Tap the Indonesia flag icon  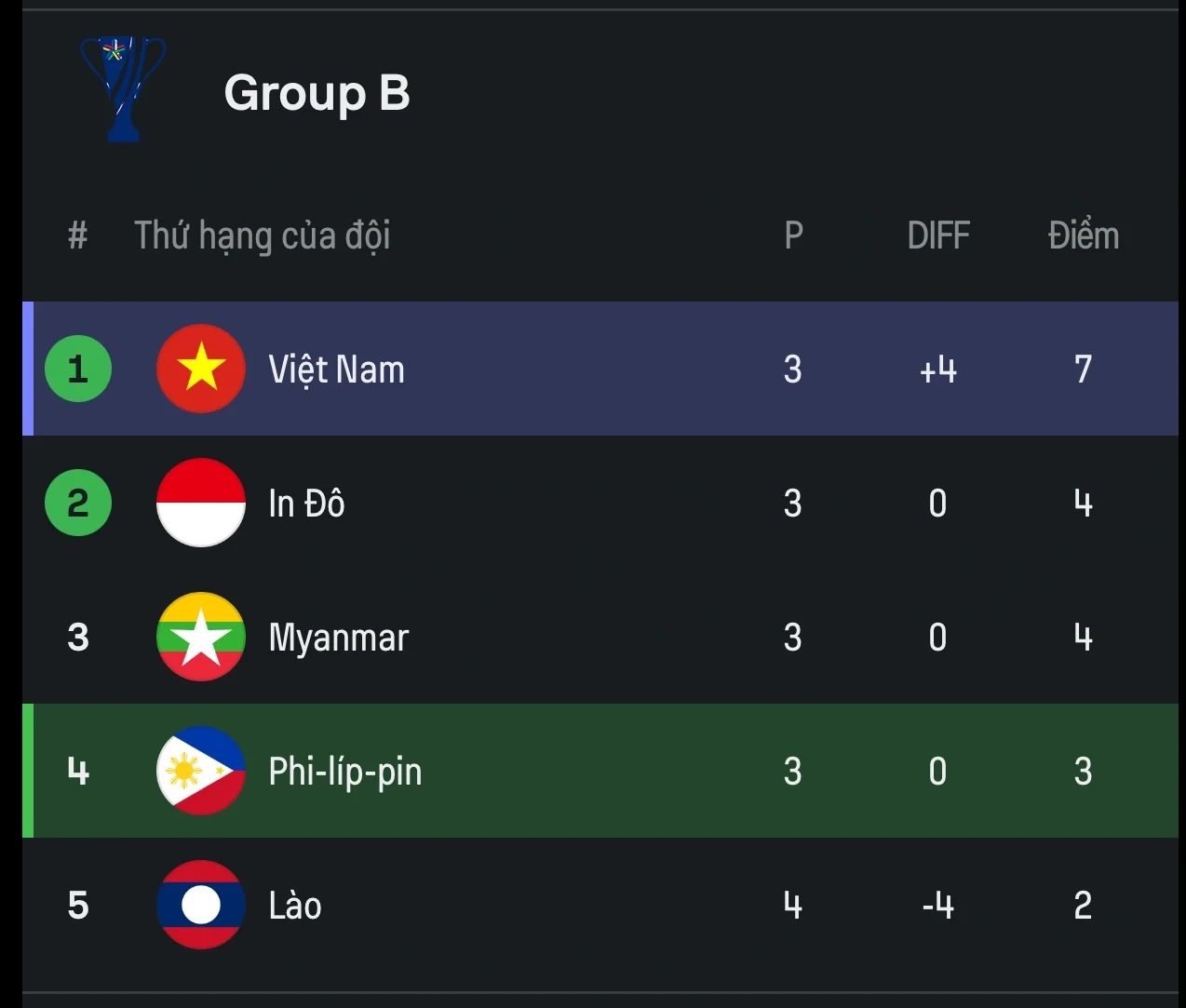pos(201,503)
